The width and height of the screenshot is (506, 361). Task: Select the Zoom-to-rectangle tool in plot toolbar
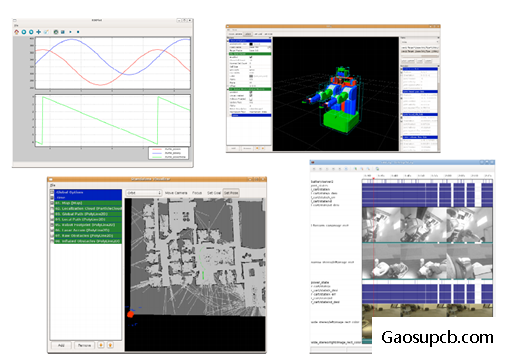pyautogui.click(x=46, y=32)
